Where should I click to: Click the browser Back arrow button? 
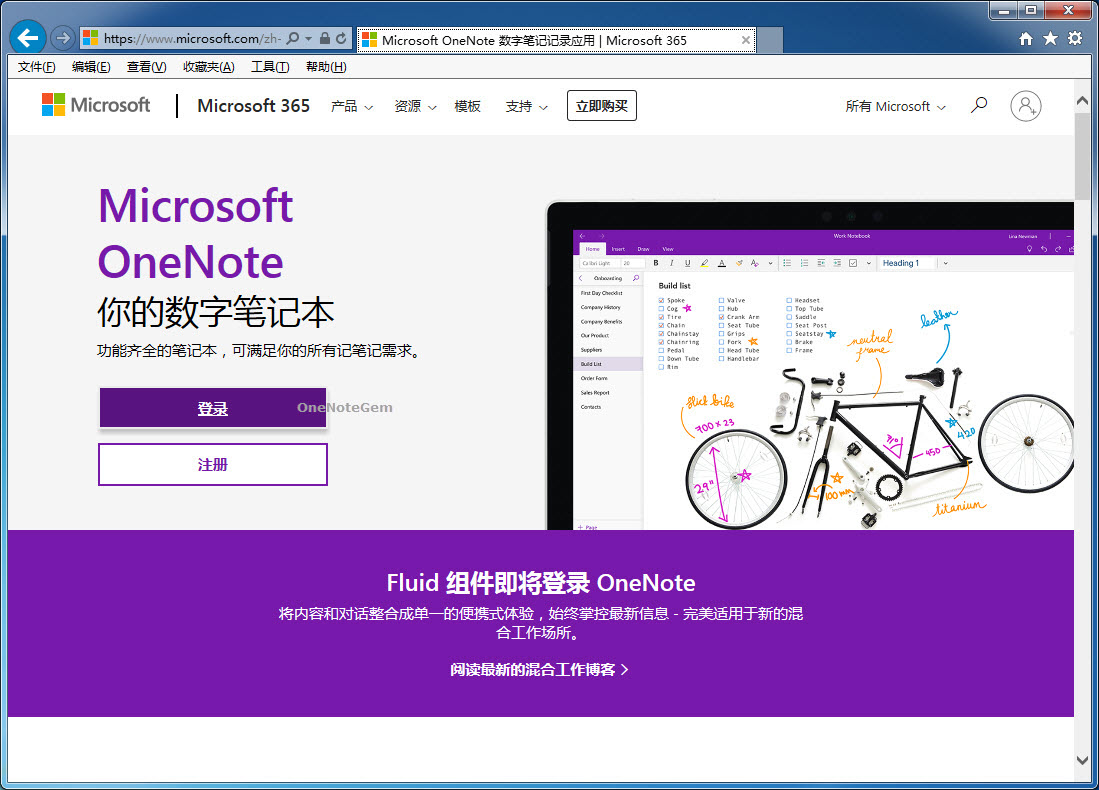tap(28, 37)
